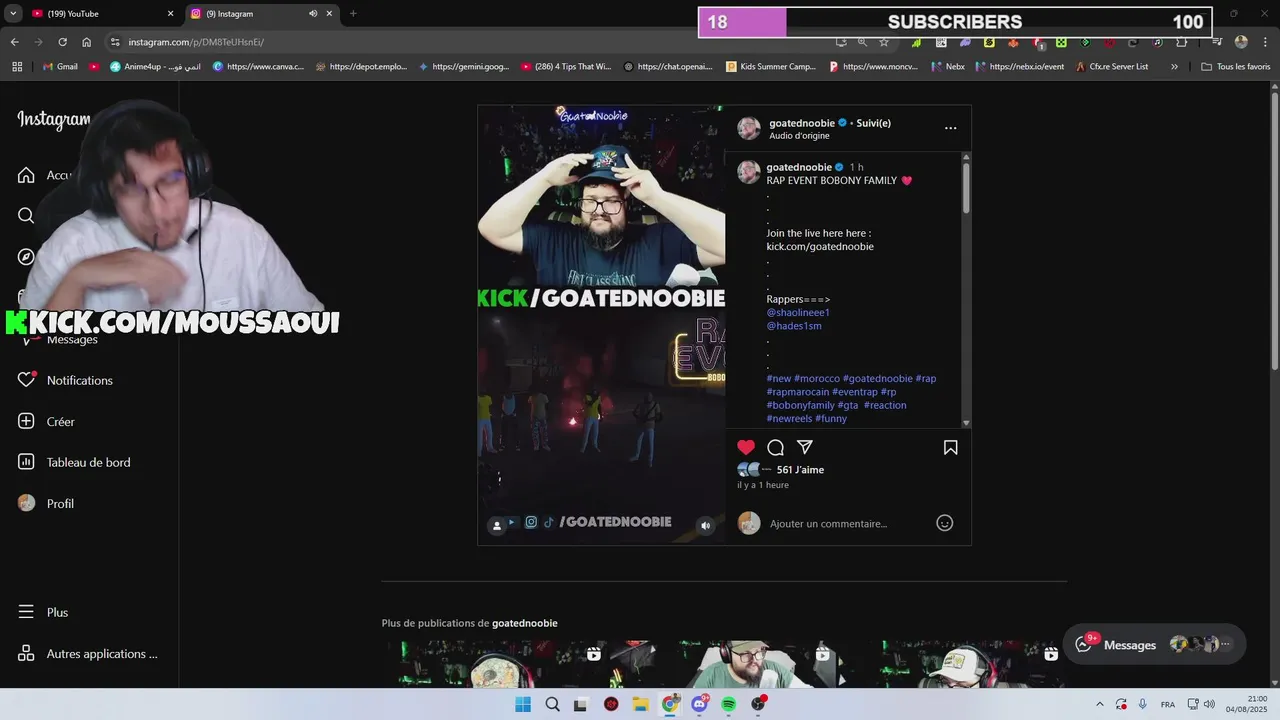The width and height of the screenshot is (1280, 720).
Task: Click the address bar URL
Action: 196,42
